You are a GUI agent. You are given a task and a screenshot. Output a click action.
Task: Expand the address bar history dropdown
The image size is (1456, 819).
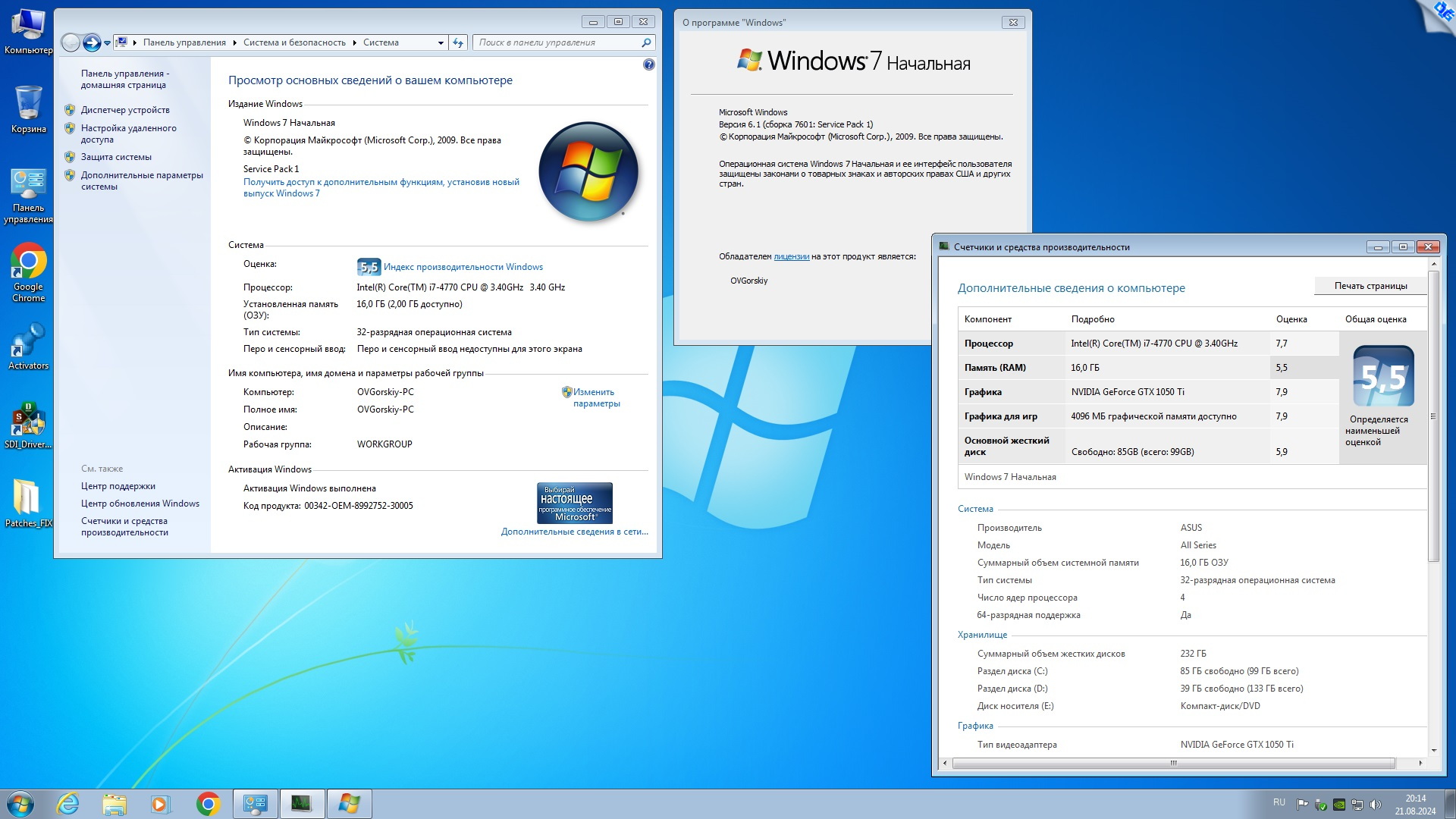pos(441,43)
